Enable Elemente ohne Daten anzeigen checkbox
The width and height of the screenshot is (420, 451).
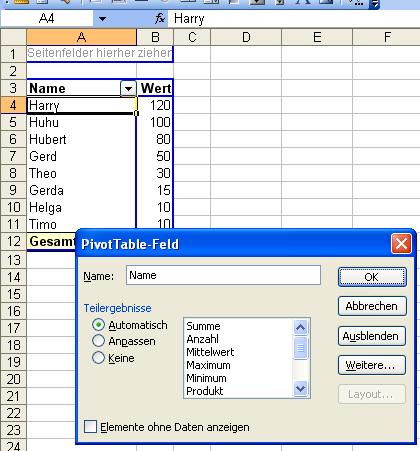click(90, 427)
